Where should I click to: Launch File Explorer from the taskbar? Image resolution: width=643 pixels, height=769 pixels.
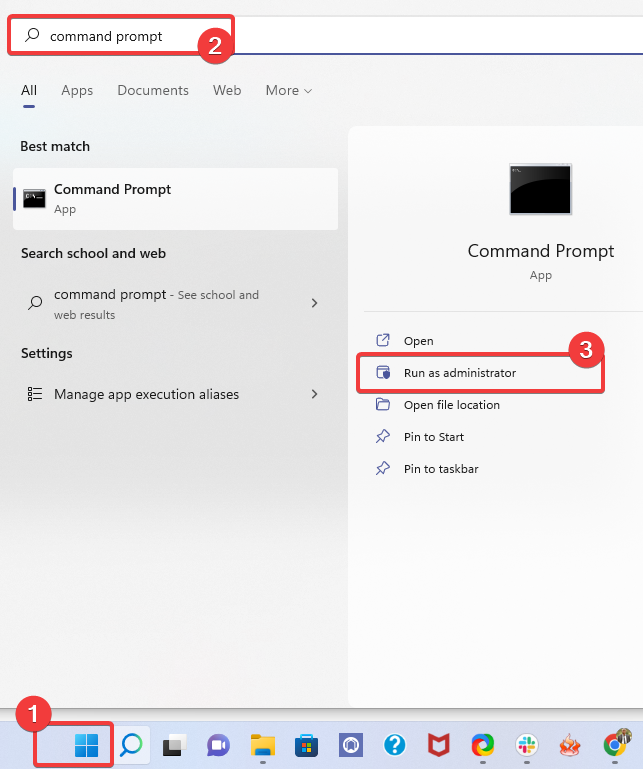point(263,745)
